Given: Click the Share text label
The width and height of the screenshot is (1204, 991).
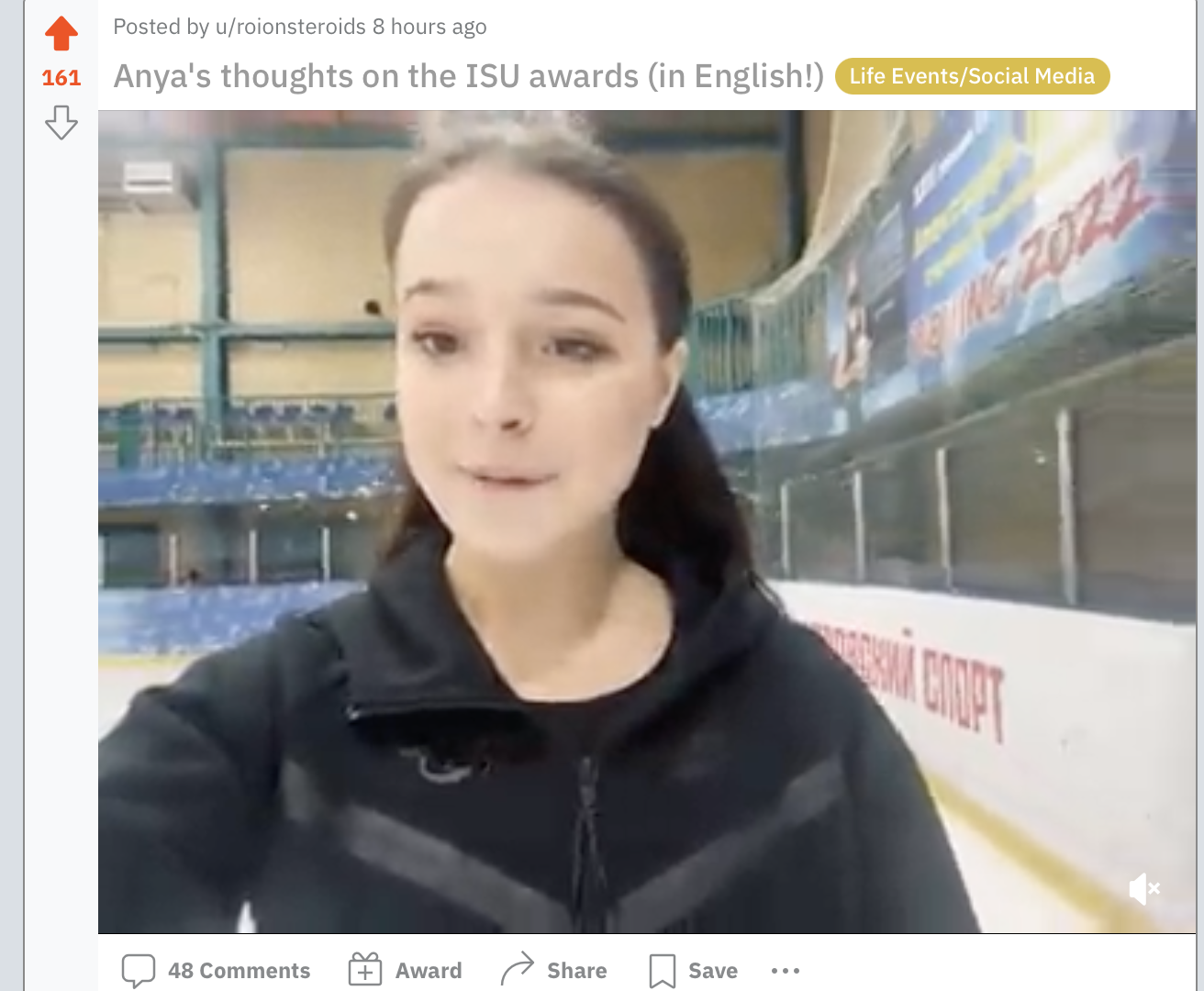Looking at the screenshot, I should click(577, 971).
